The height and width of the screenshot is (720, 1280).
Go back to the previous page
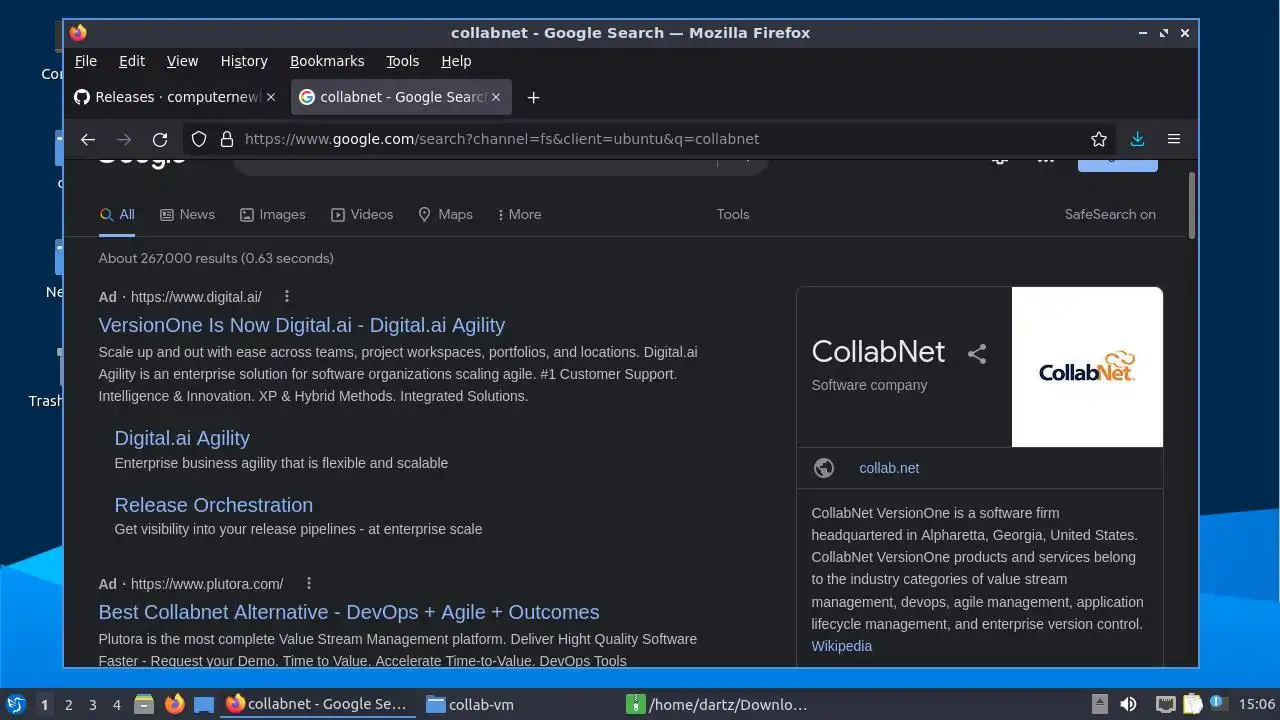point(88,139)
